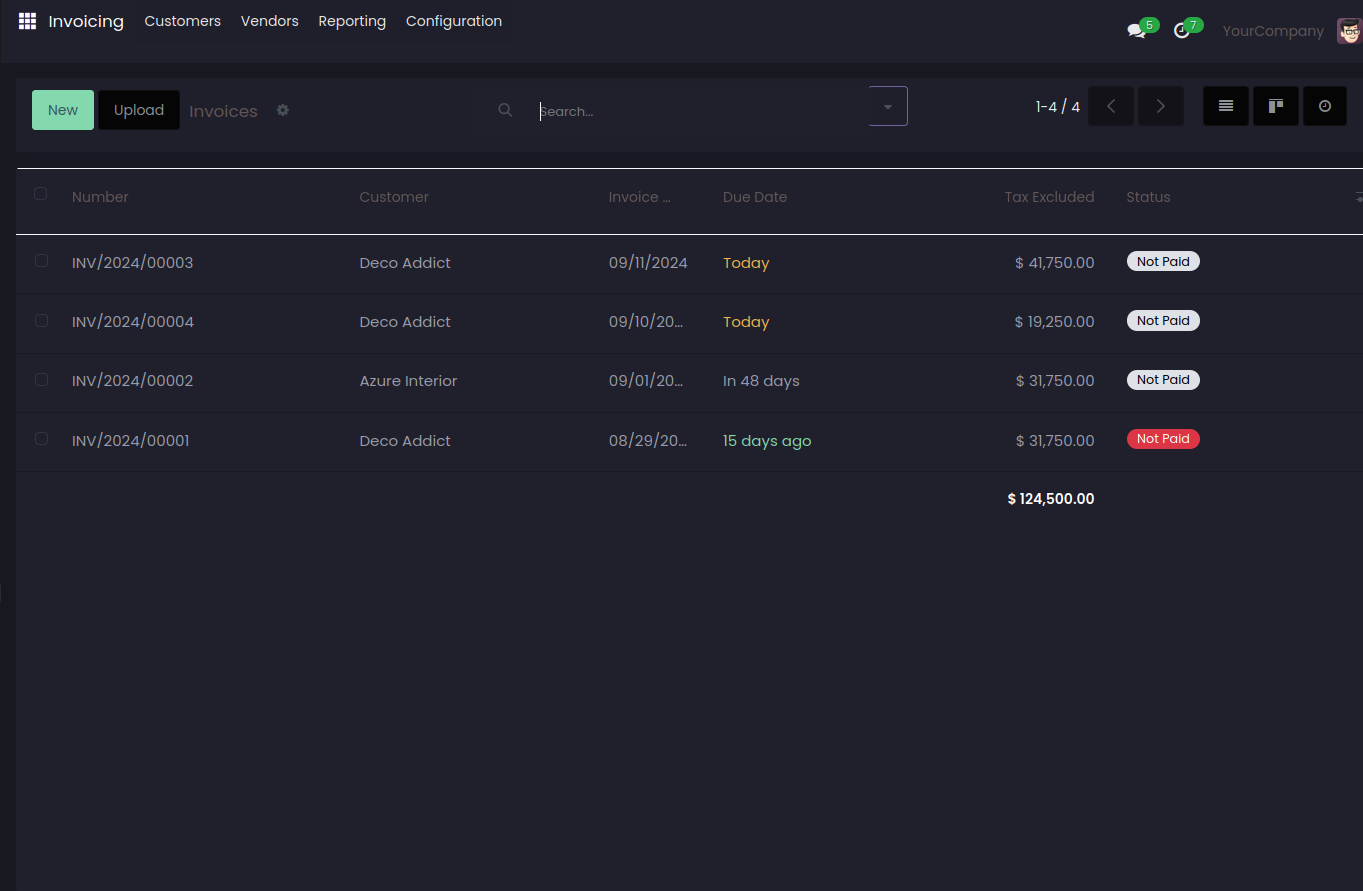The width and height of the screenshot is (1363, 891).
Task: Open the Reporting menu
Action: click(x=352, y=21)
